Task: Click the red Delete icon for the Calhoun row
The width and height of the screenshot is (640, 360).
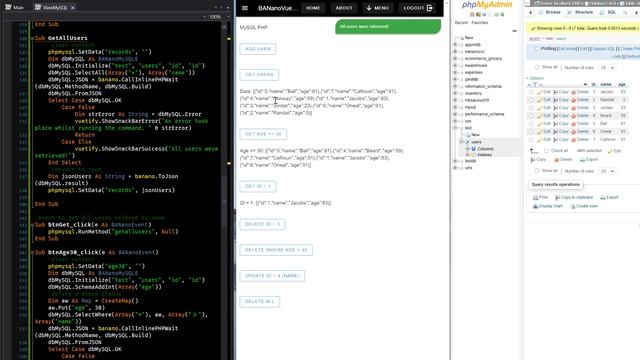Action: click(x=573, y=140)
